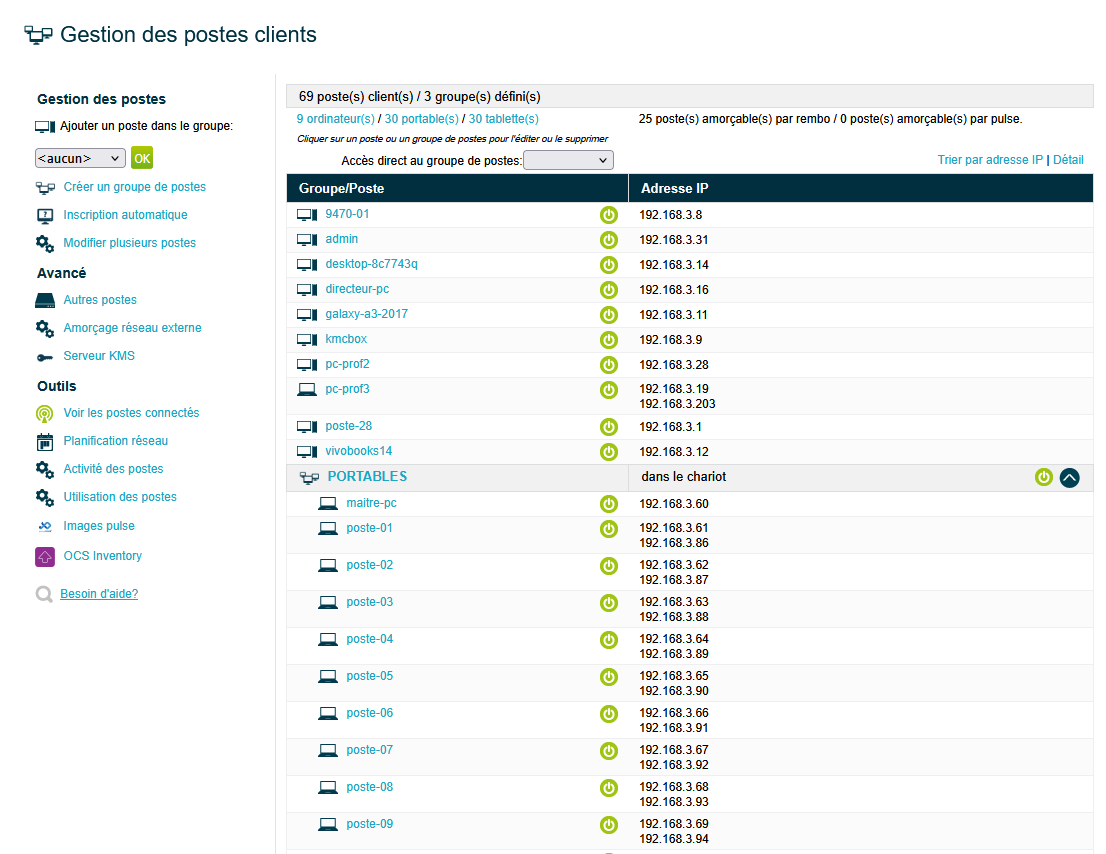
Task: Open the galaxy-a3-2017 post link
Action: 366,314
